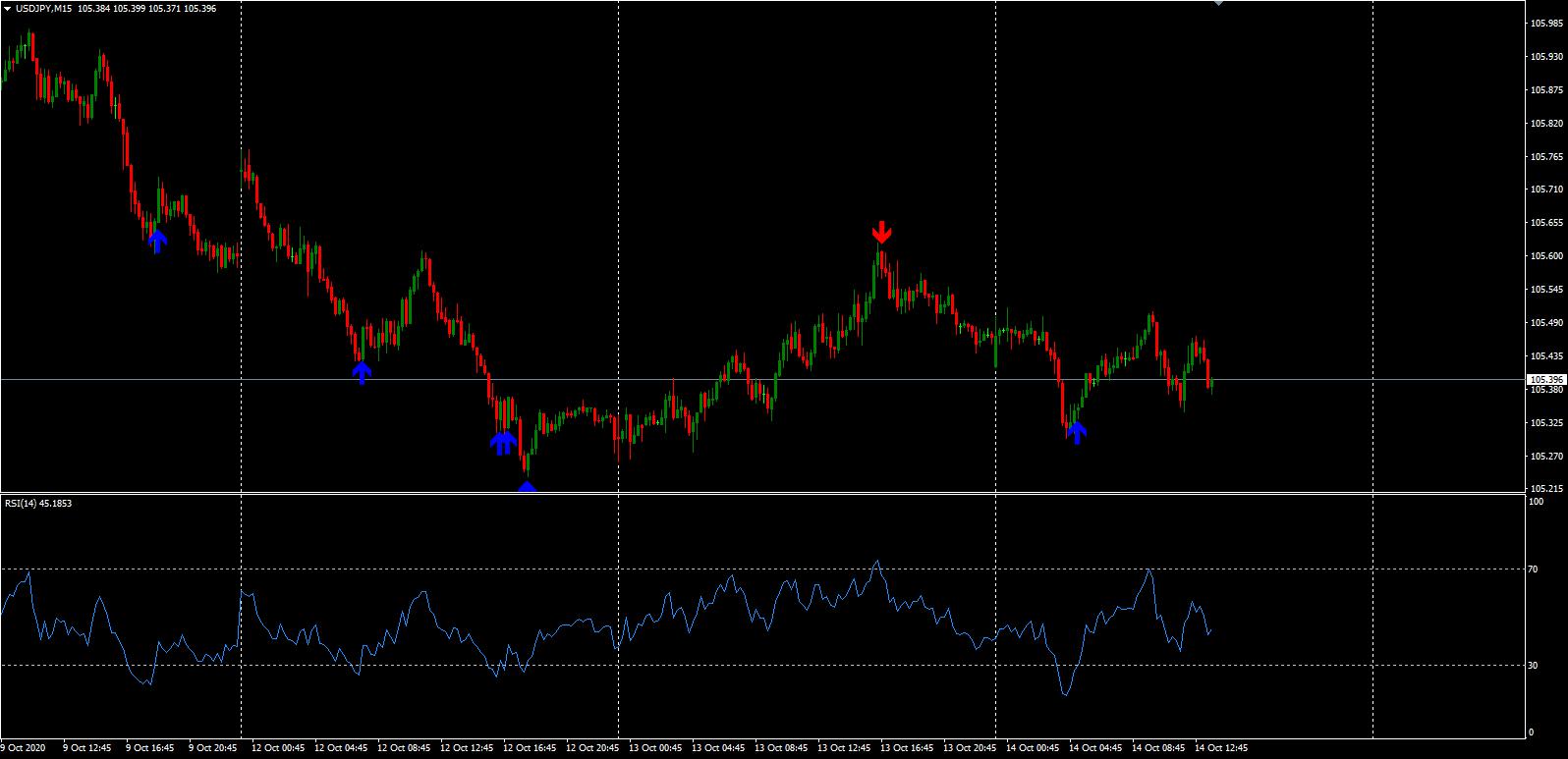Image resolution: width=1568 pixels, height=759 pixels.
Task: Select the blue buy arrow near 12 Oct 04:45
Action: click(362, 372)
